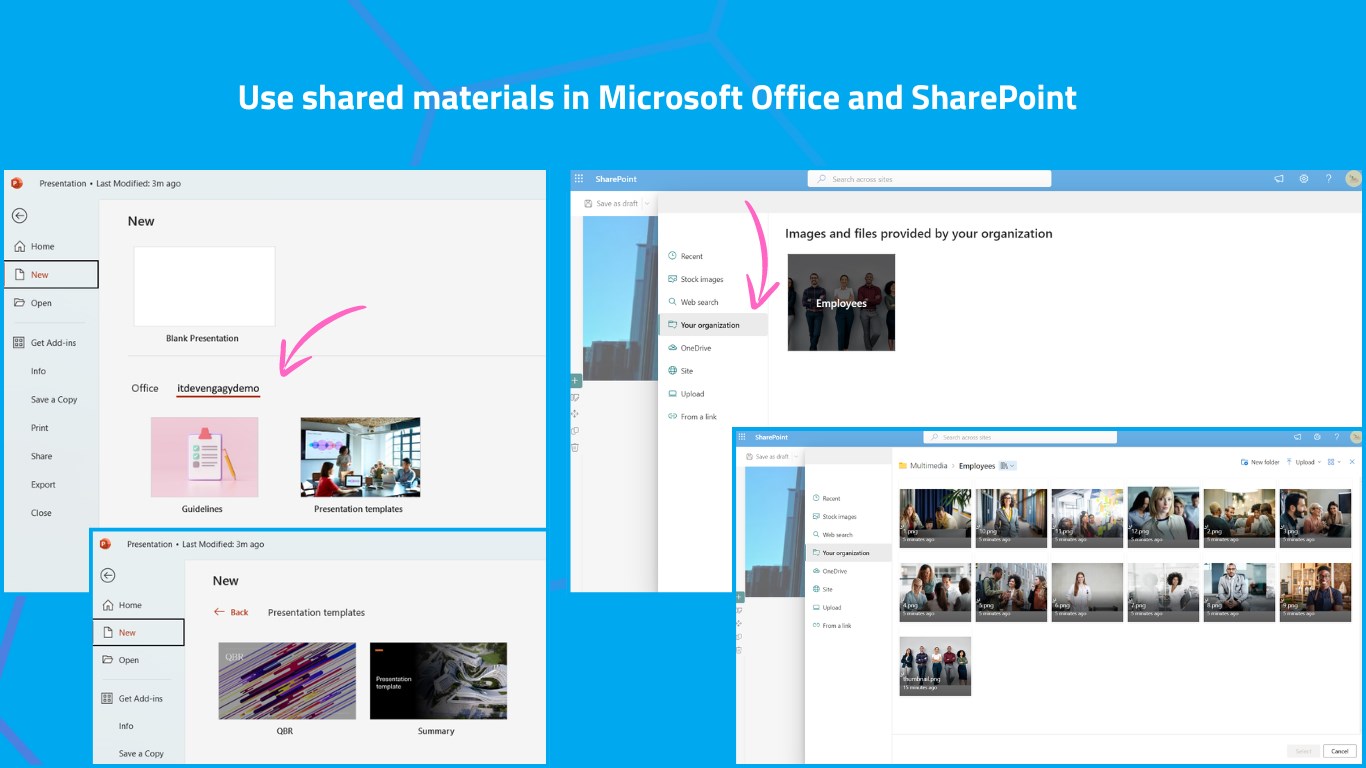
Task: Select New in PowerPoint window showing Blank Presentation
Action: point(51,274)
